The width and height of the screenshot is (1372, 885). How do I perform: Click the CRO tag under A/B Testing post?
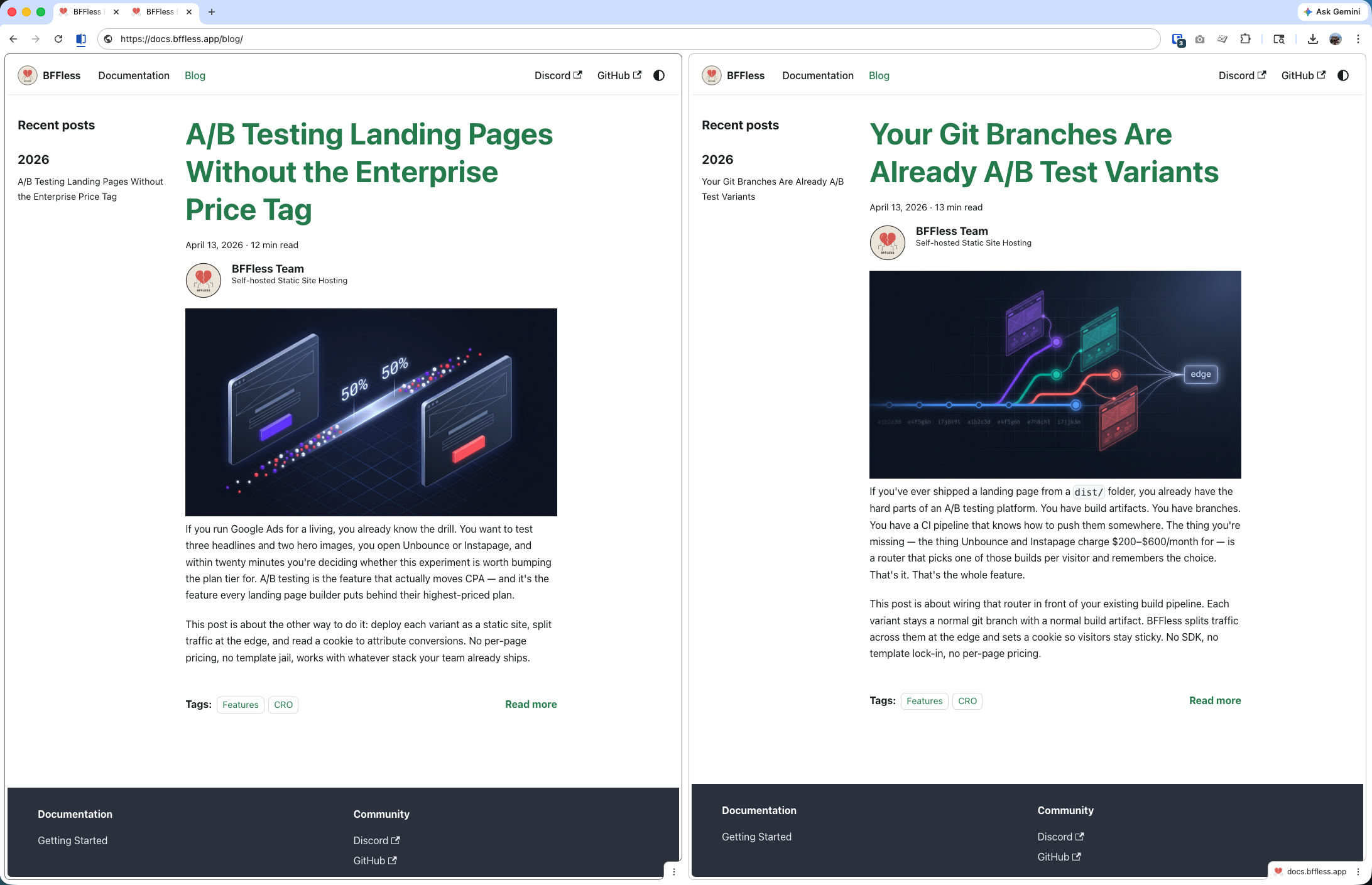coord(283,705)
